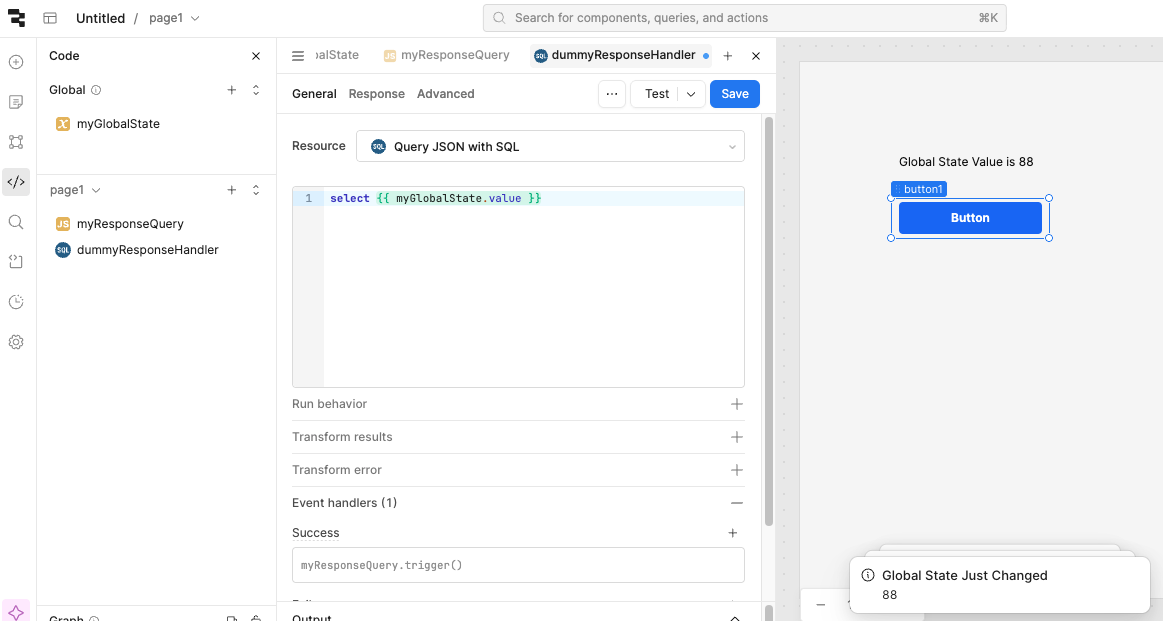Expand the Transform results section
This screenshot has width=1163, height=621.
pyautogui.click(x=737, y=437)
